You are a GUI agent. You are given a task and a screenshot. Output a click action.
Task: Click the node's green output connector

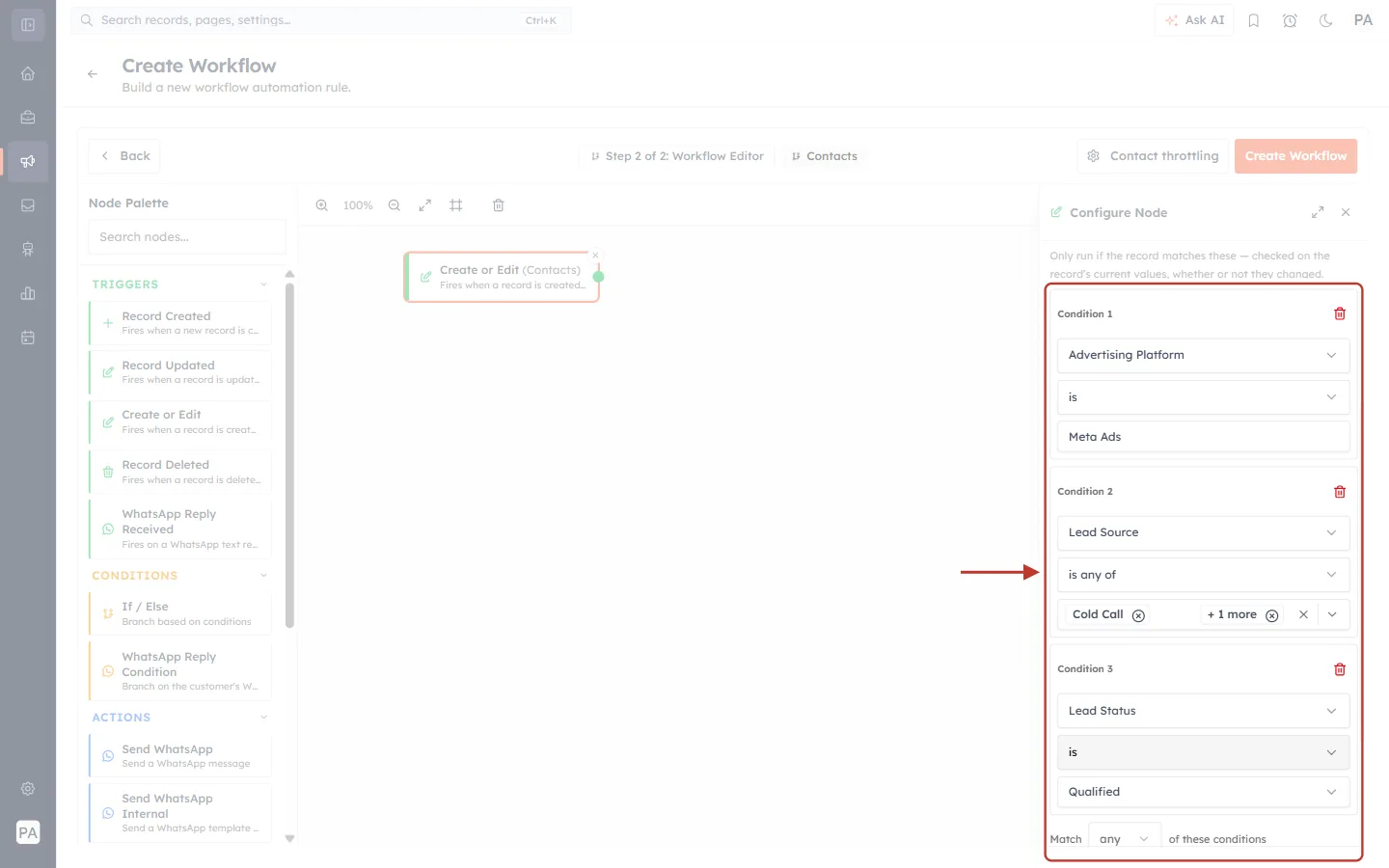[x=598, y=277]
